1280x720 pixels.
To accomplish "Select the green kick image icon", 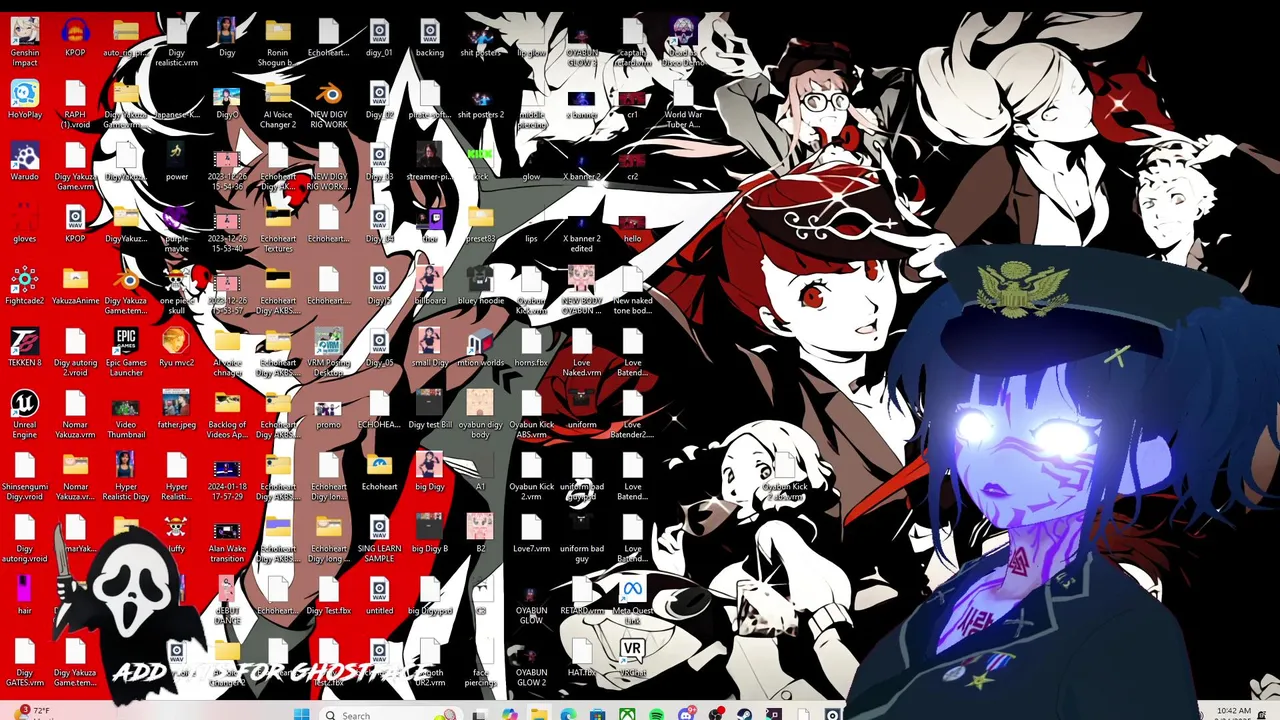I will (480, 162).
